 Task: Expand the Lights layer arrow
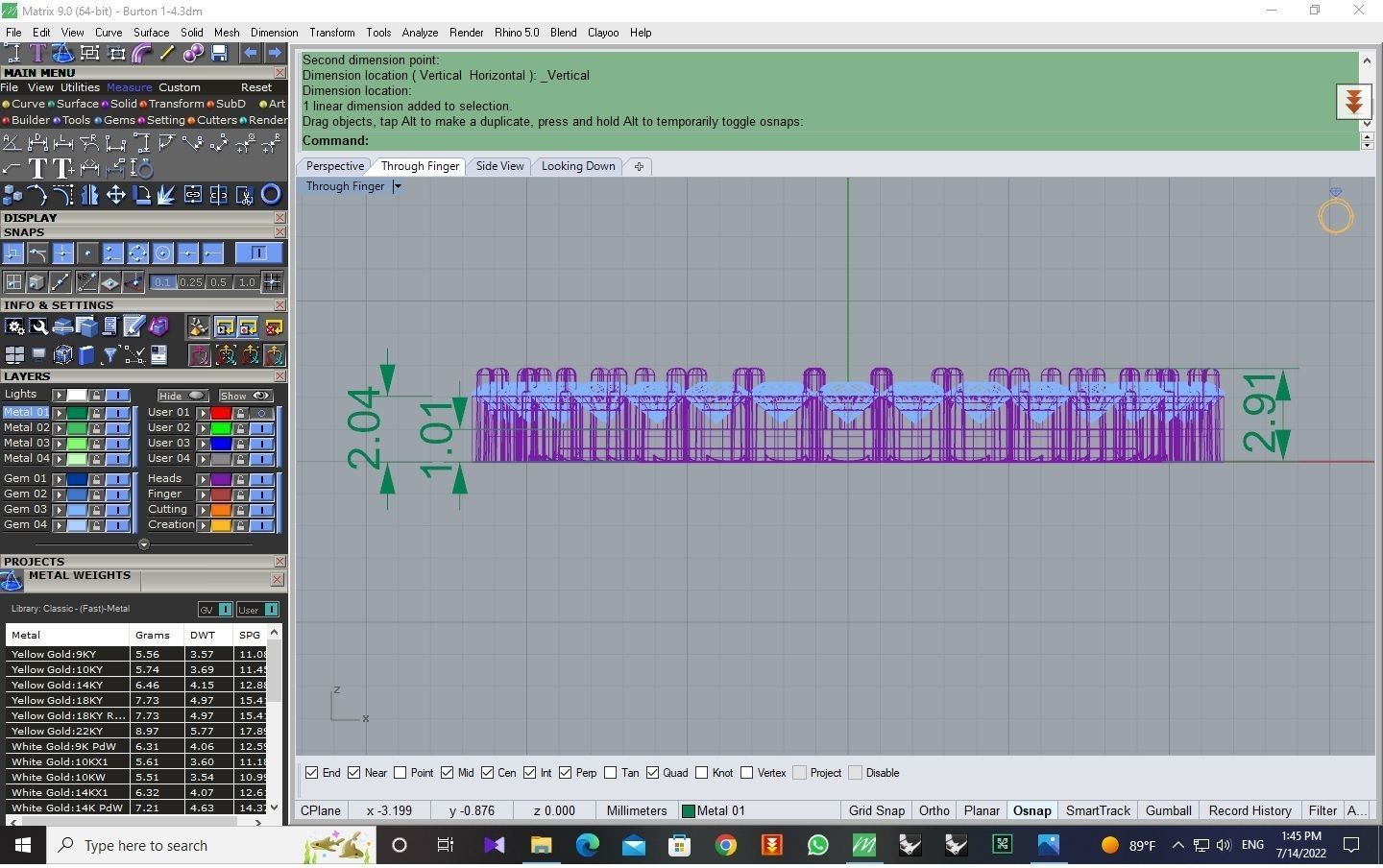click(59, 395)
